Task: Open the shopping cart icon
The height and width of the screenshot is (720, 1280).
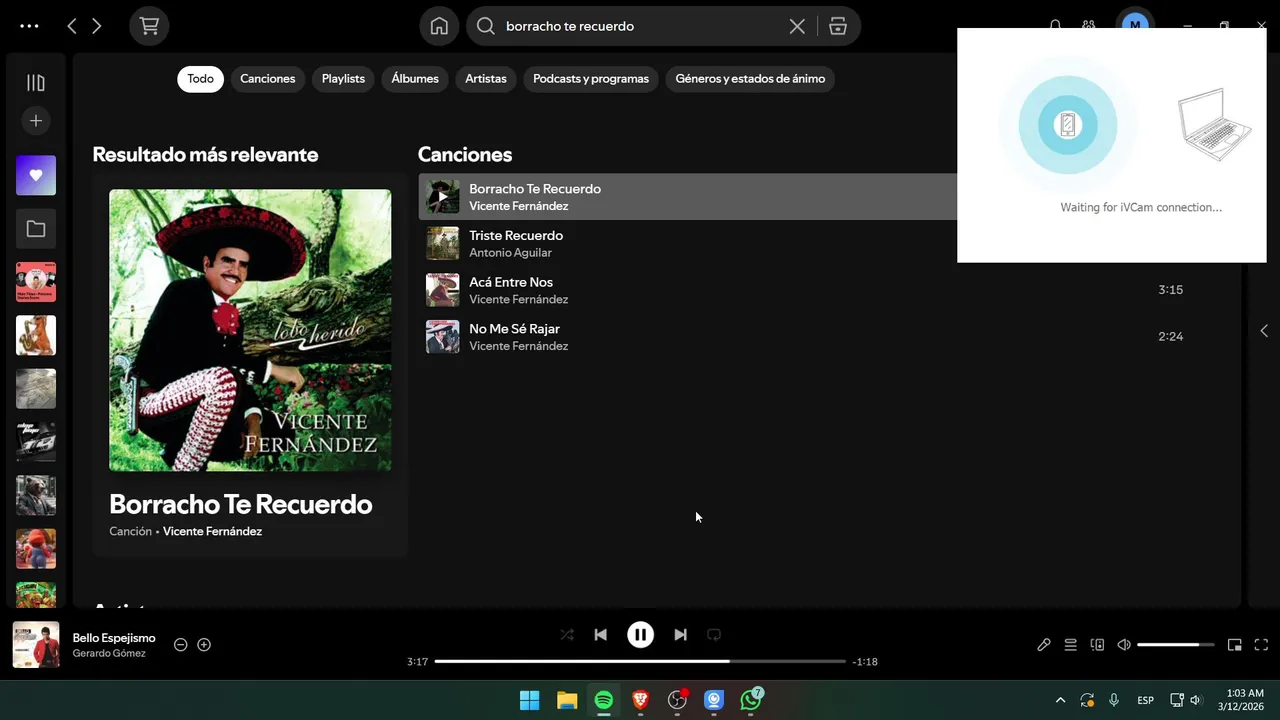Action: [x=149, y=27]
